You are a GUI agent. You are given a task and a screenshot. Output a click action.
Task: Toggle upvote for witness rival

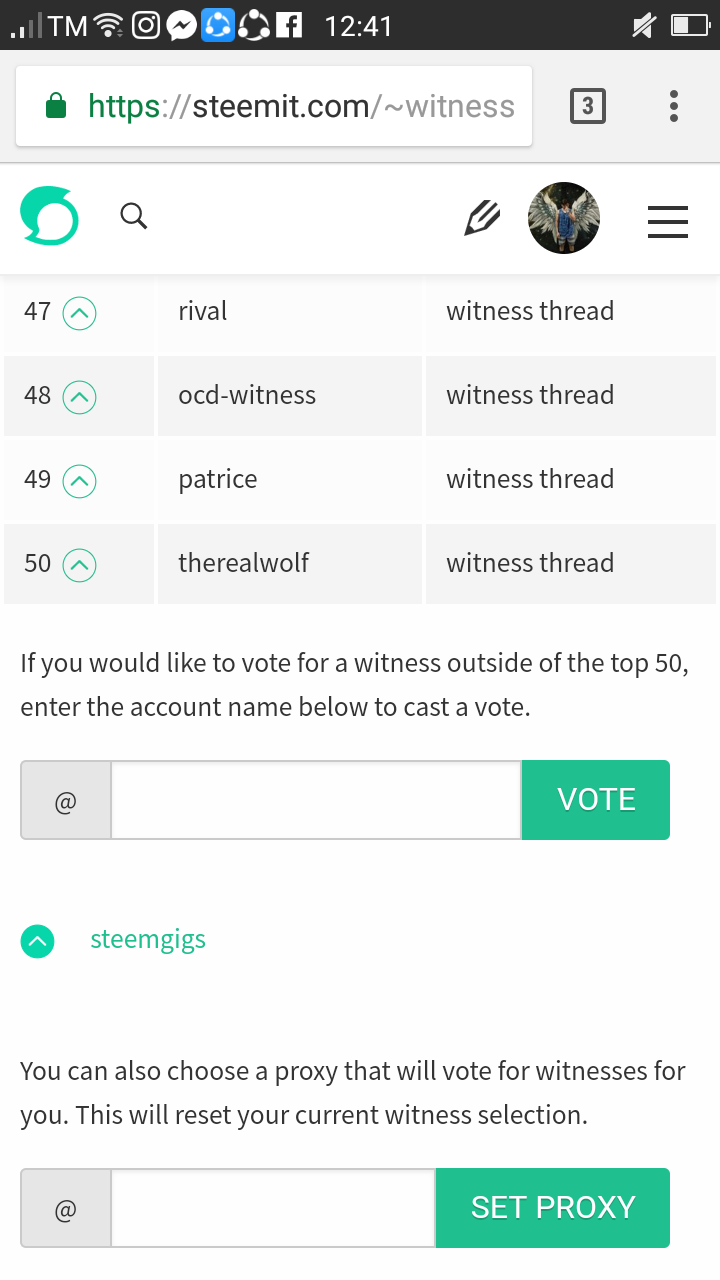[80, 314]
